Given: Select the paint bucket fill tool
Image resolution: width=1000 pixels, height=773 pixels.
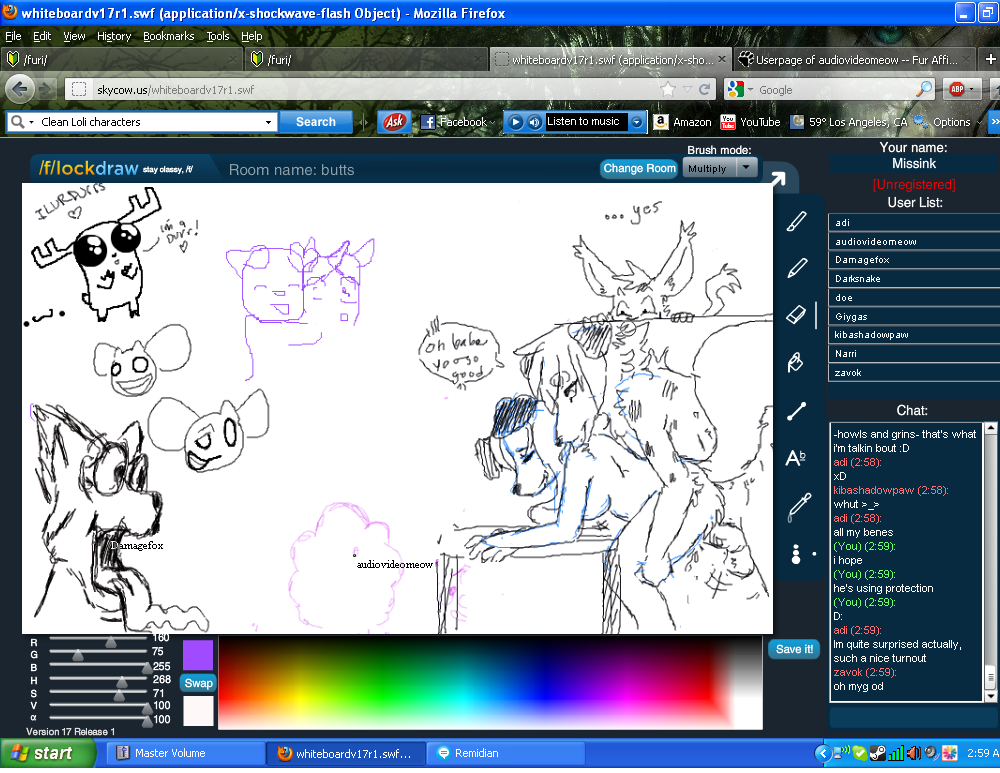Looking at the screenshot, I should click(795, 362).
